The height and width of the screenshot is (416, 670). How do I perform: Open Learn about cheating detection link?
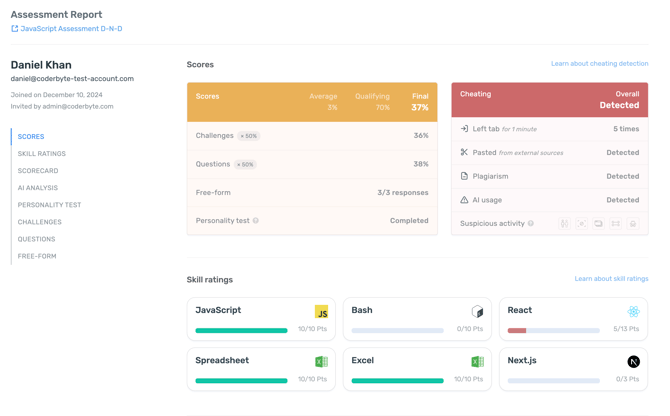click(x=599, y=64)
